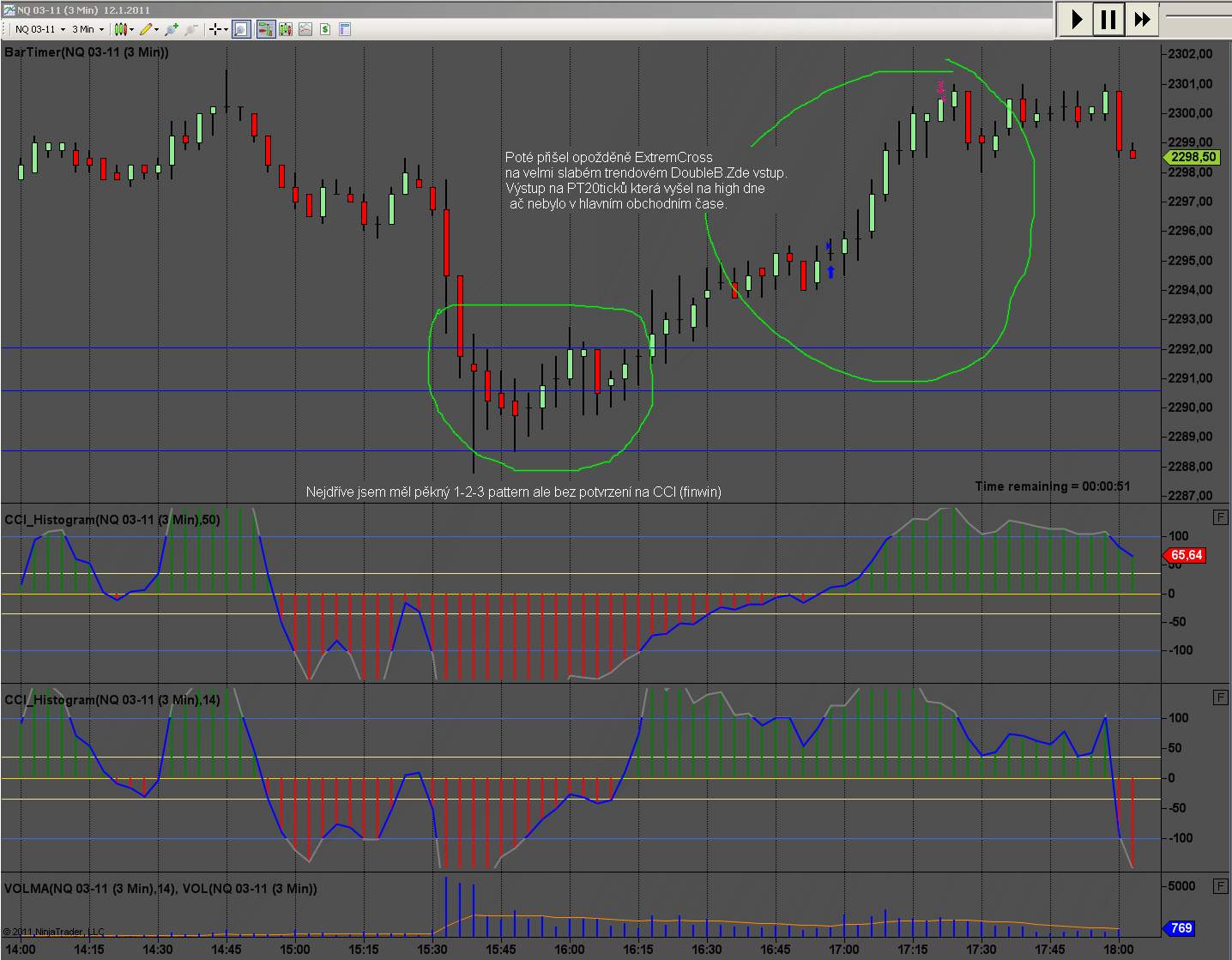Viewport: 1232px width, 960px height.
Task: Click the window title 'NQ 03-11 (3 Min) 12.1.2011'
Action: click(x=83, y=10)
